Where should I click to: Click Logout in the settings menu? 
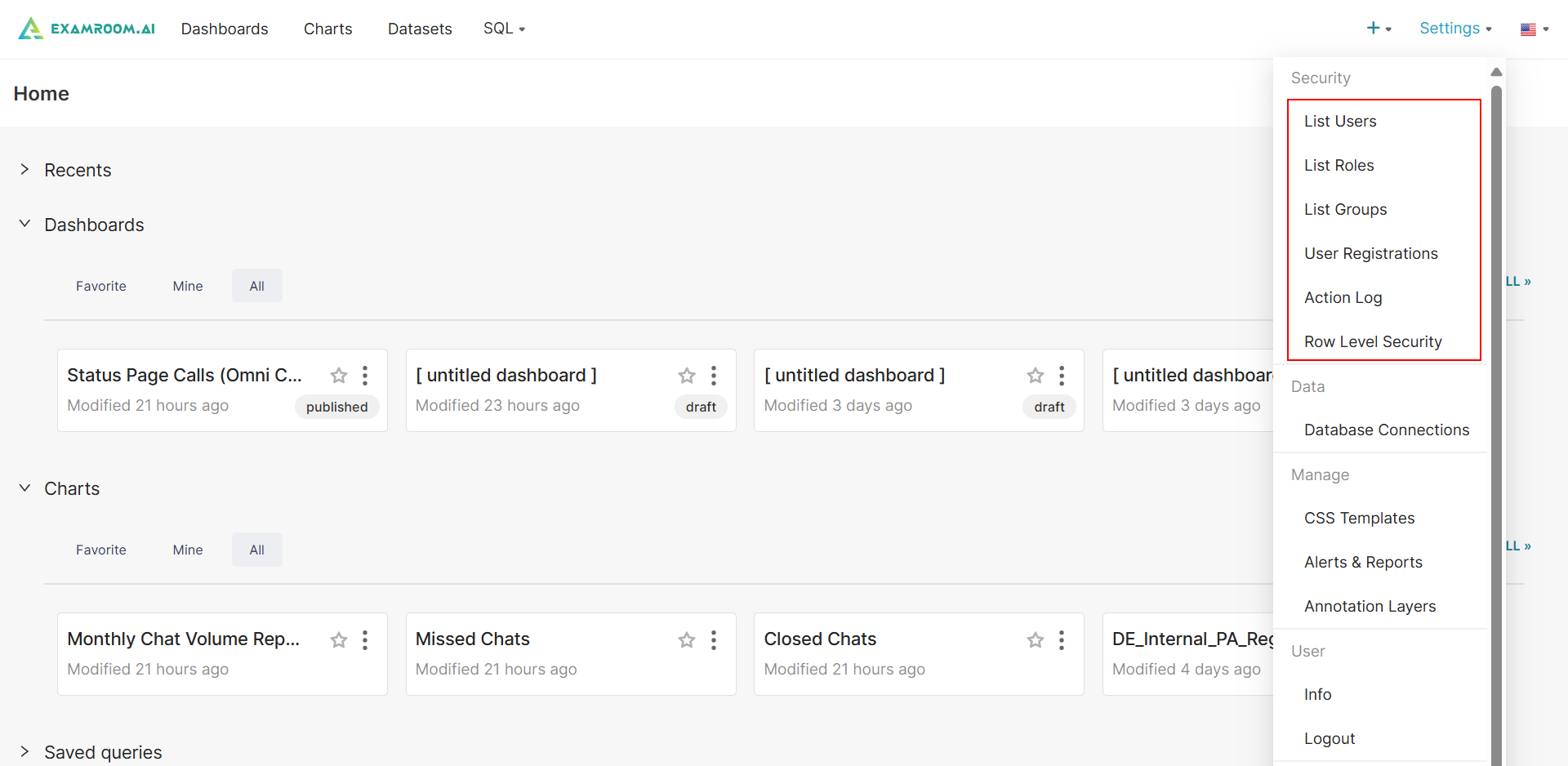click(1330, 739)
